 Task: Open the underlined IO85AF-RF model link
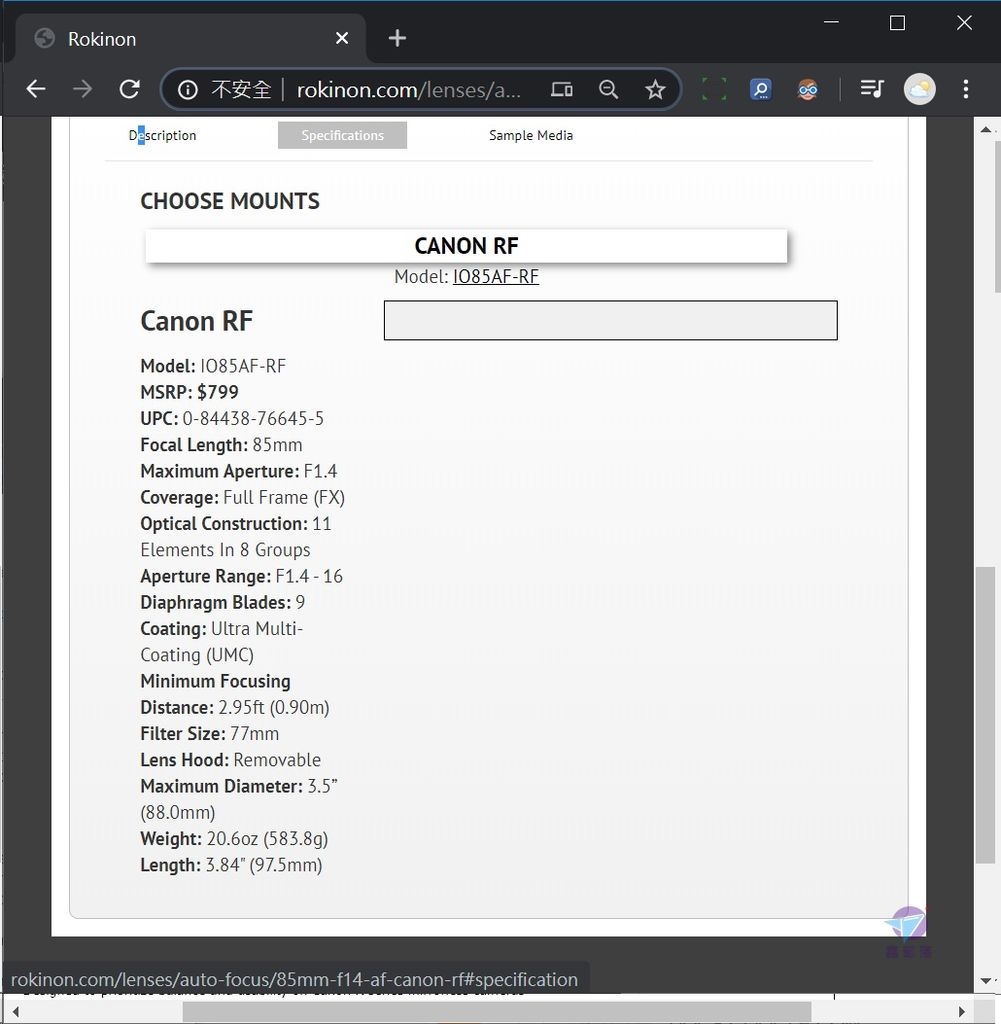pyautogui.click(x=496, y=277)
